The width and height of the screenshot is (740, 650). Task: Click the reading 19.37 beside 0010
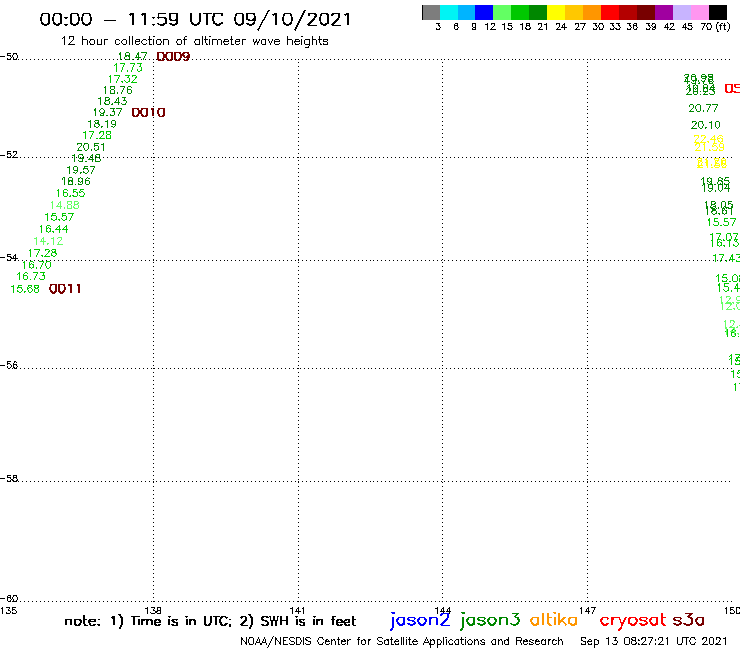(x=108, y=112)
